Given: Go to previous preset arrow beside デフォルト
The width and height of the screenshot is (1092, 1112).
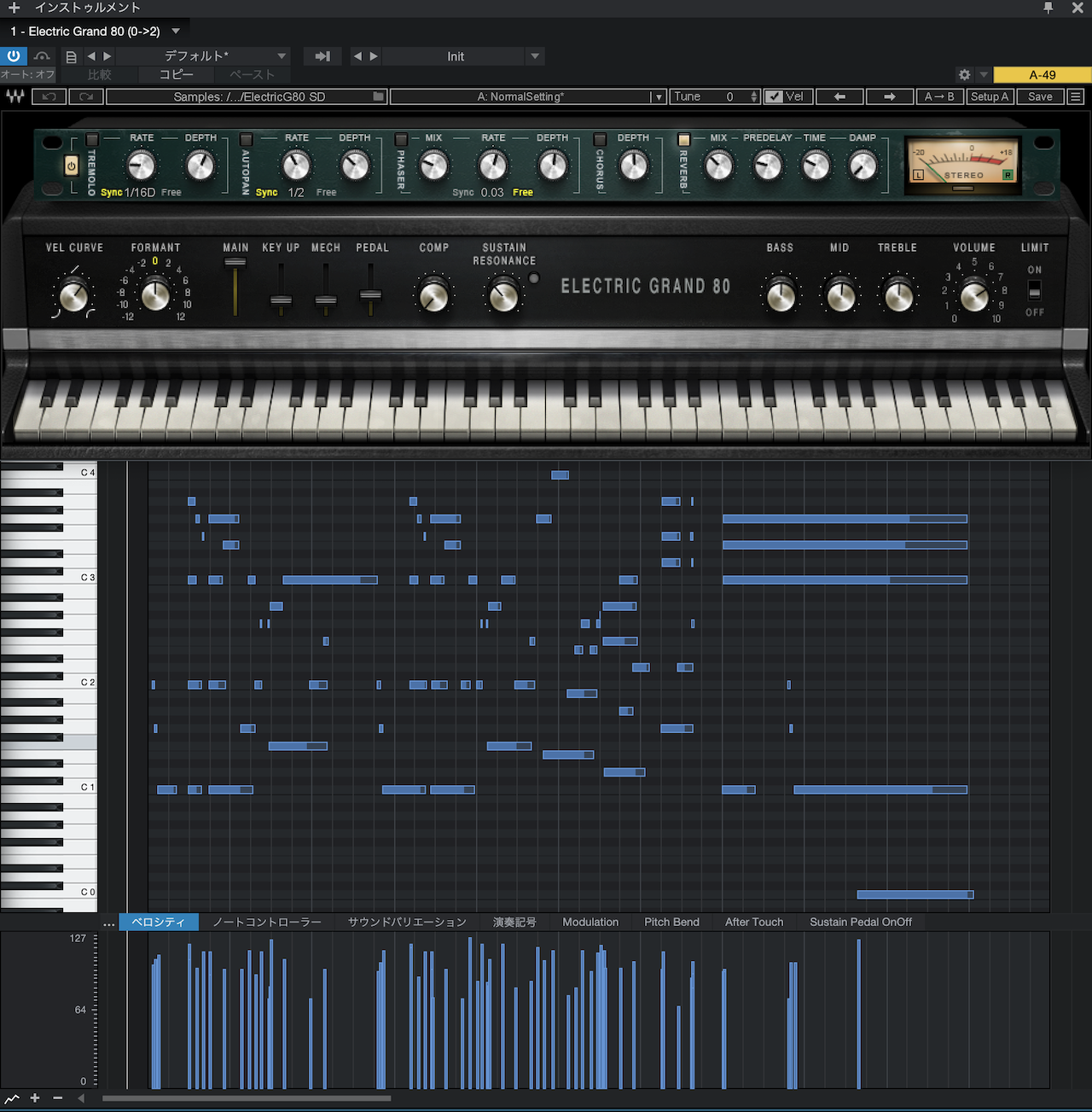Looking at the screenshot, I should tap(91, 56).
